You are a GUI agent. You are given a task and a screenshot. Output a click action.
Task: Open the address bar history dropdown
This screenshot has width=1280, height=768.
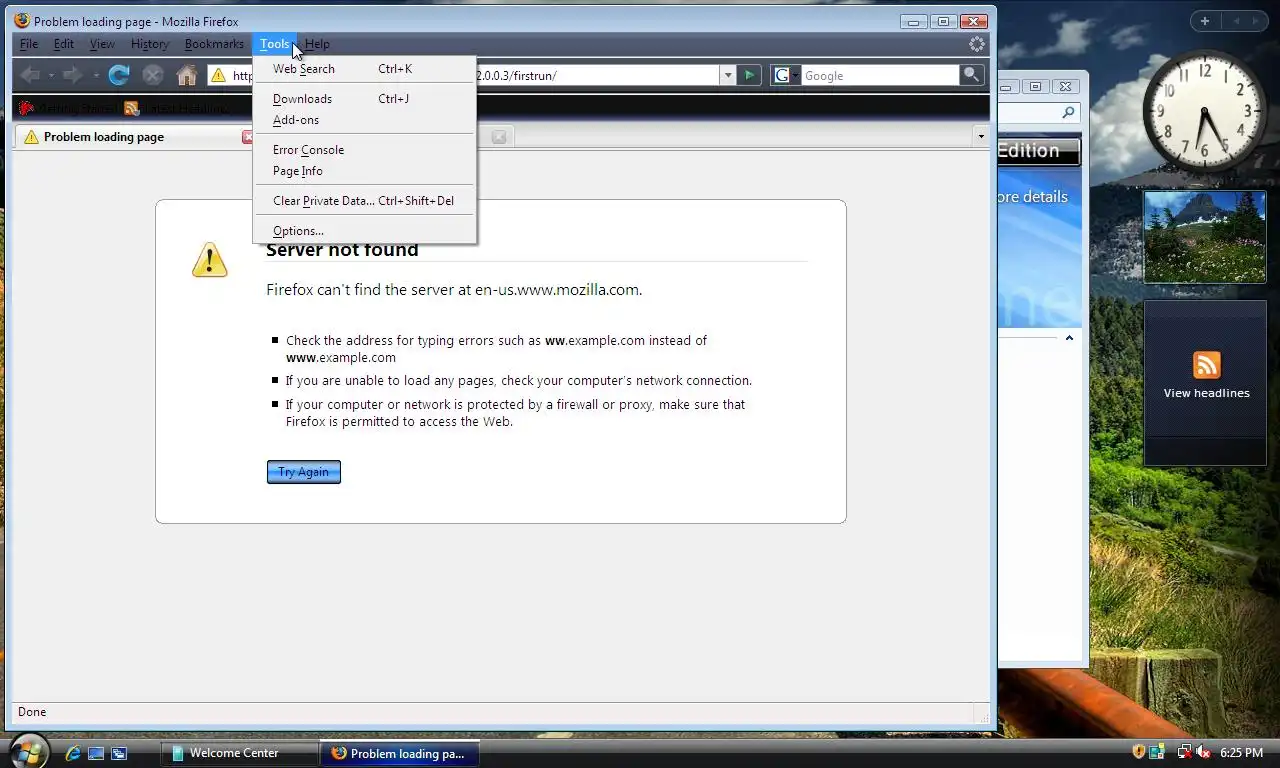click(728, 75)
